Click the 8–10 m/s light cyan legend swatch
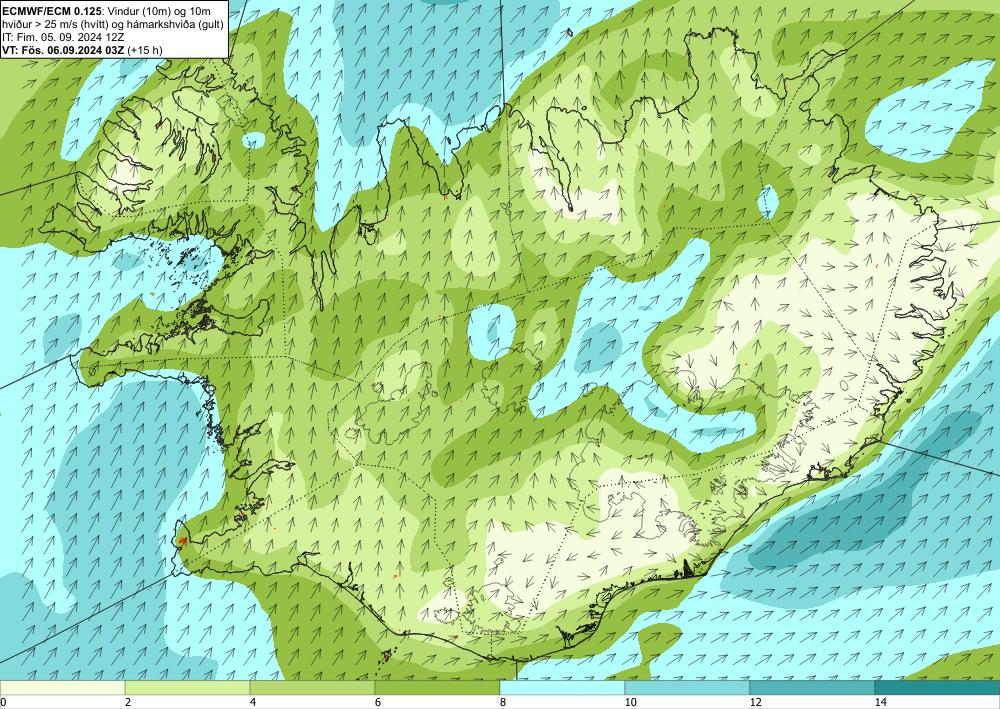The image size is (1000, 709). [562, 688]
